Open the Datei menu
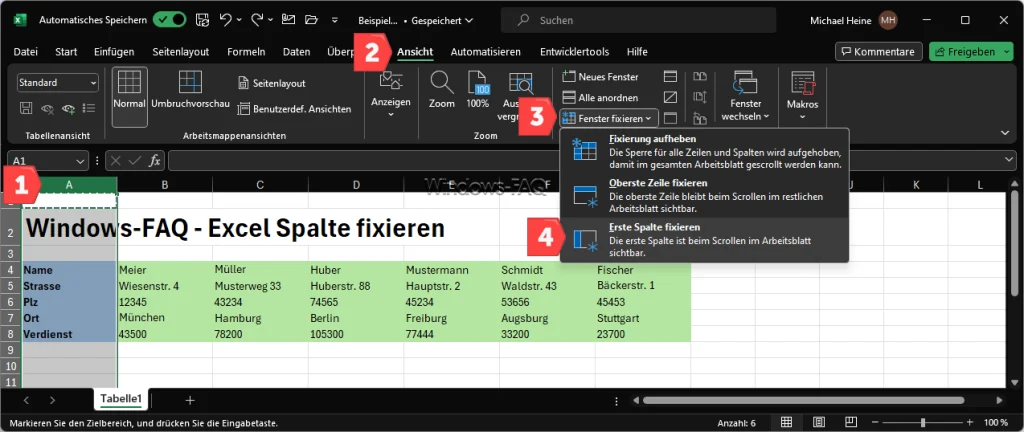Screen dimensions: 1024x432 (25, 52)
